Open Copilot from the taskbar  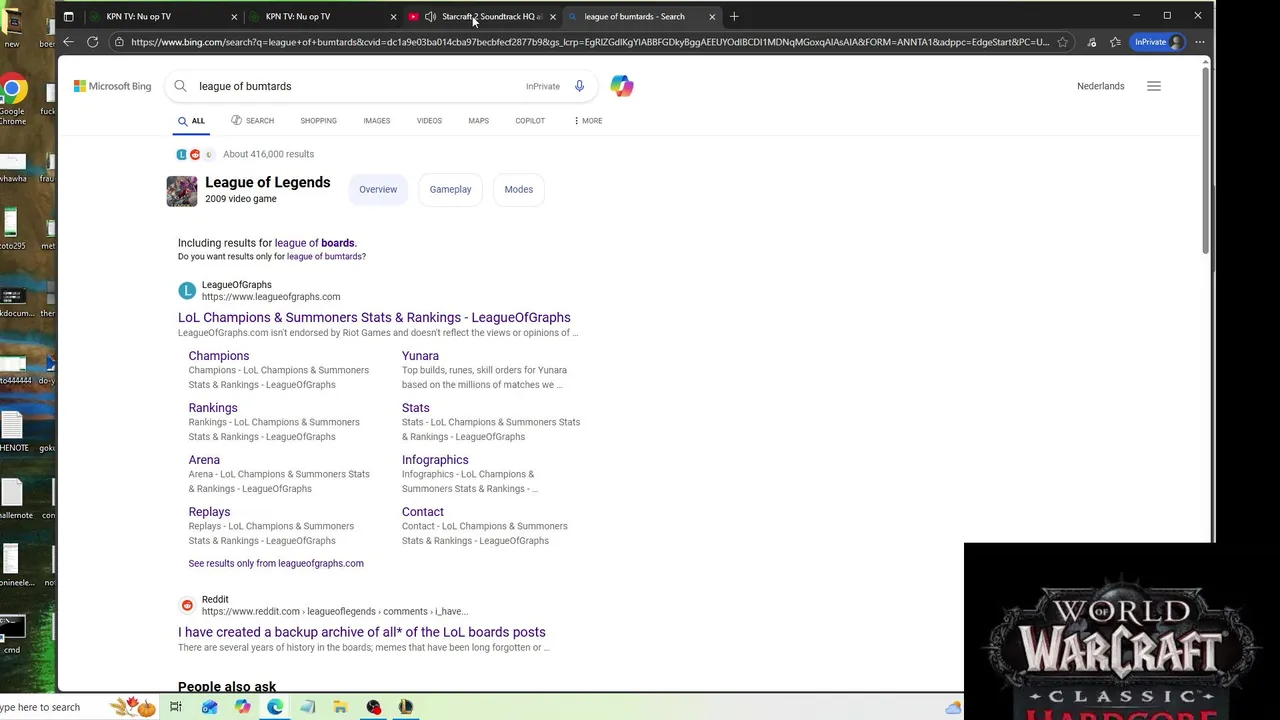pyautogui.click(x=242, y=707)
